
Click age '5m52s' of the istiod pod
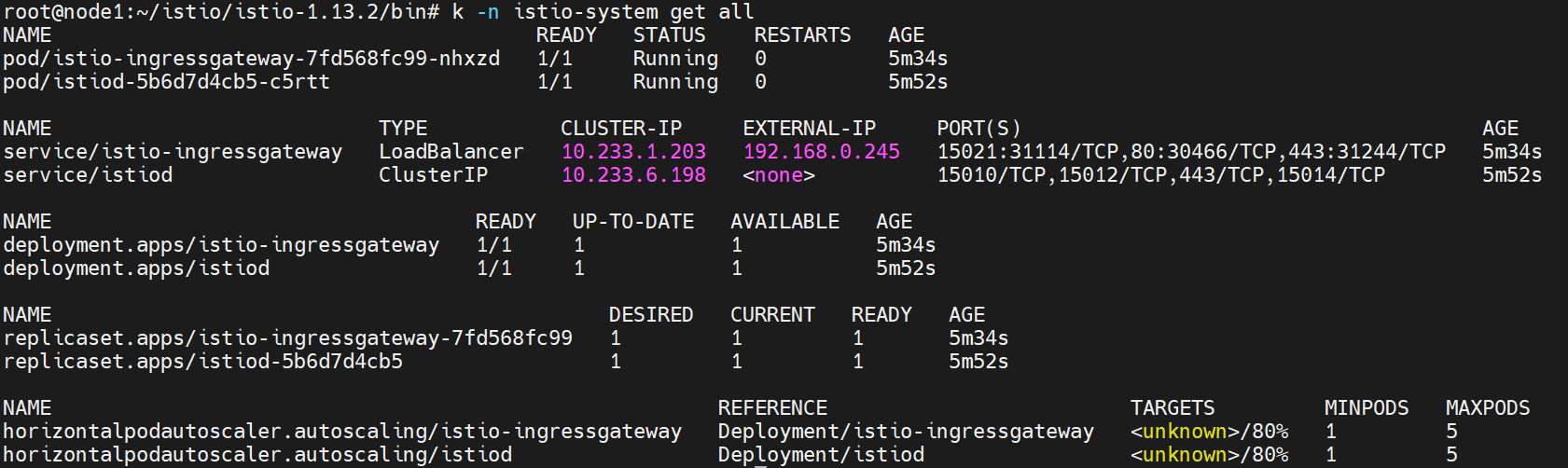coord(918,82)
